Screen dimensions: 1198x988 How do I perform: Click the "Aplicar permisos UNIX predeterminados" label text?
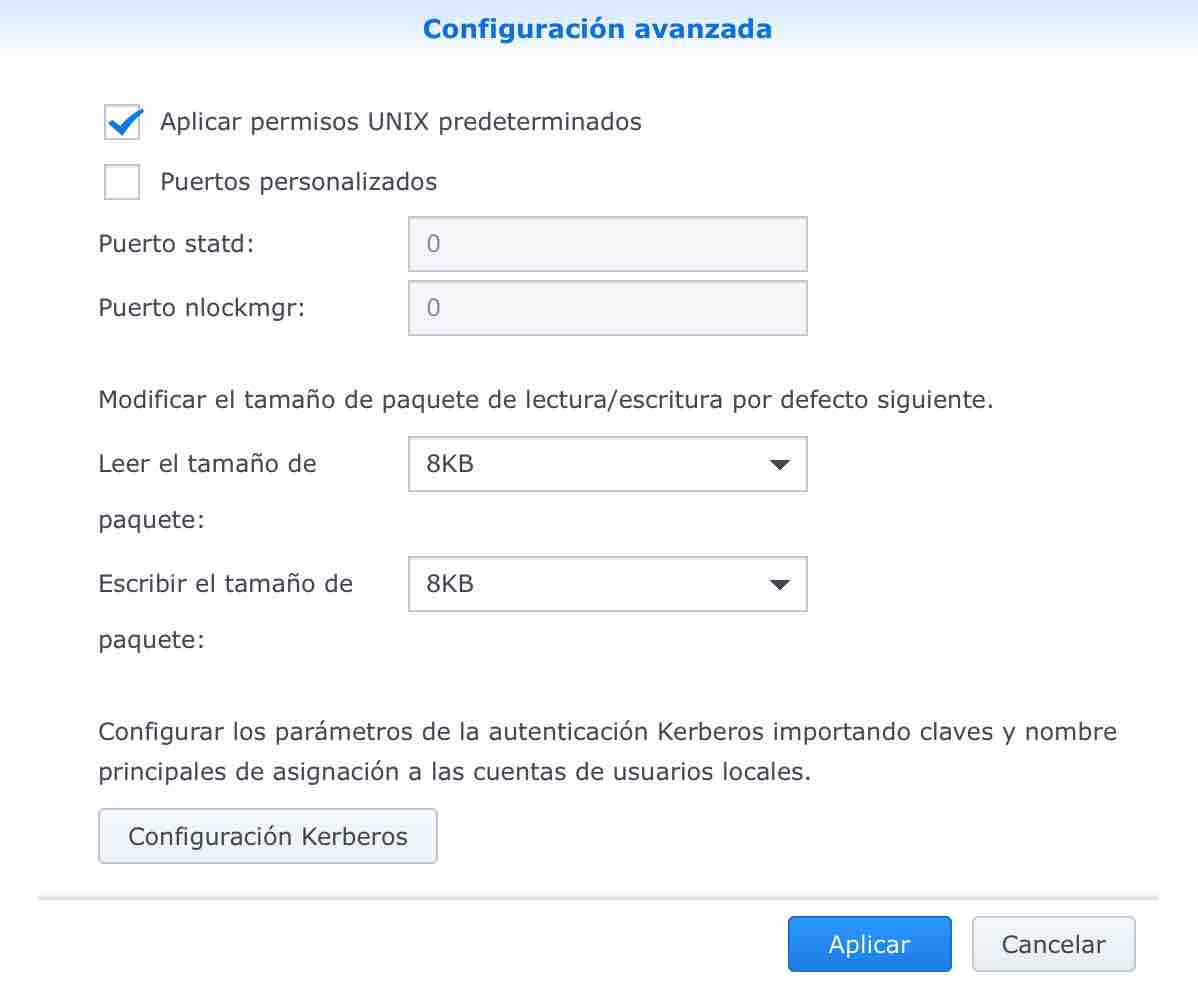400,123
